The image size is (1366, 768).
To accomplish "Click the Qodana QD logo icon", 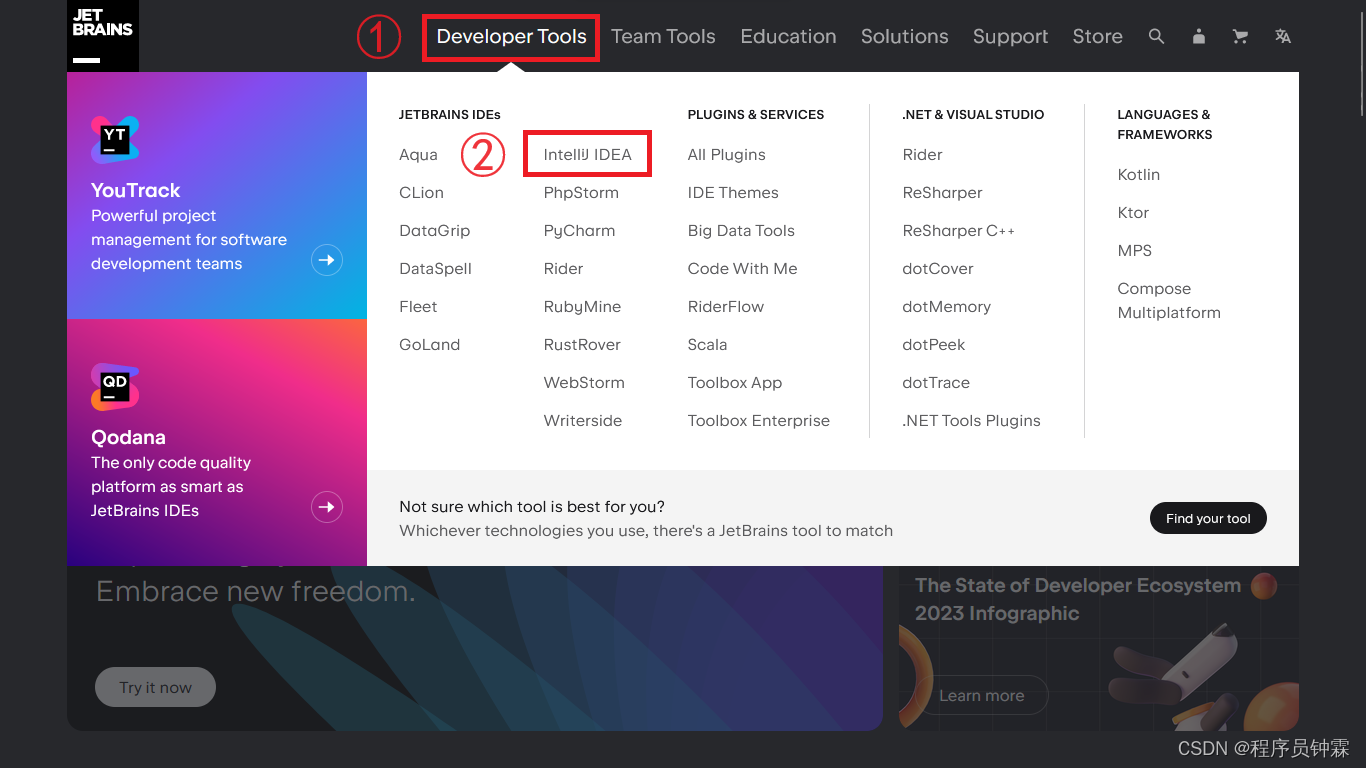I will coord(115,387).
